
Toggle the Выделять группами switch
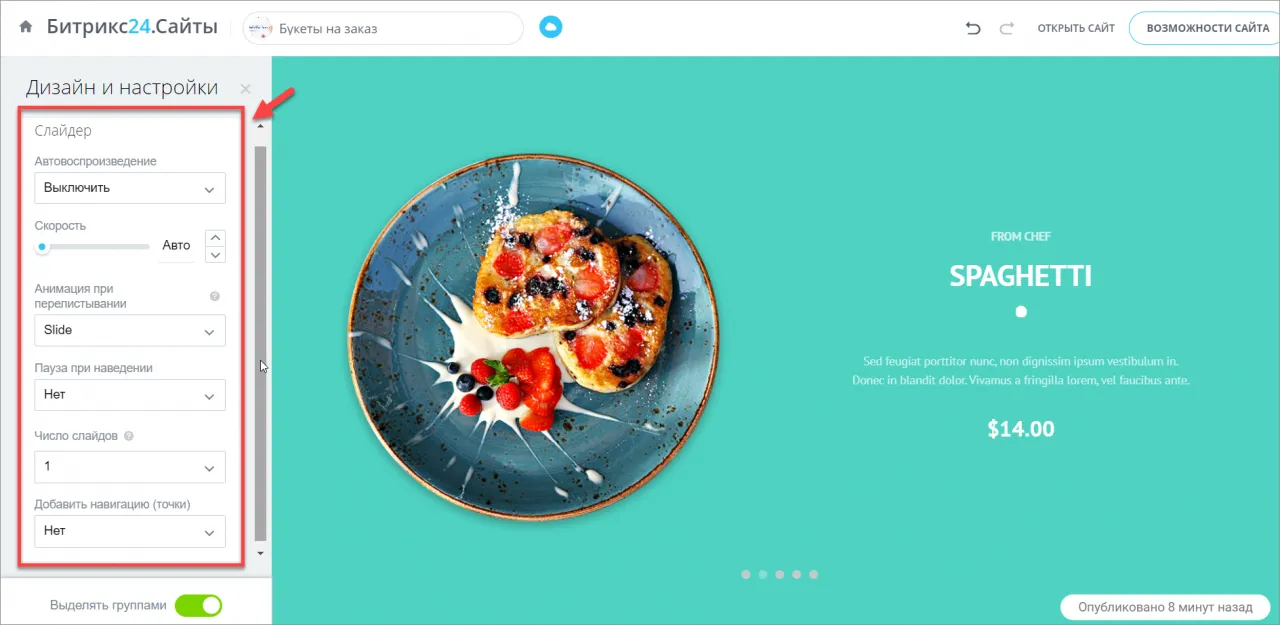(198, 605)
